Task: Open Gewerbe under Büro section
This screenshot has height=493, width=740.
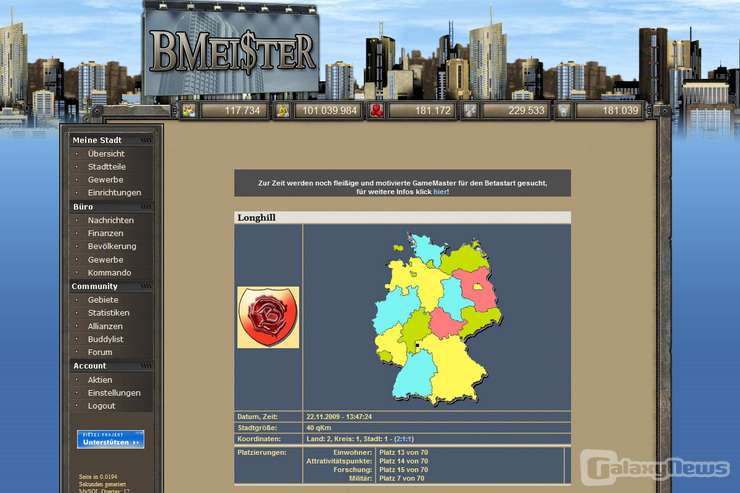Action: pos(105,260)
